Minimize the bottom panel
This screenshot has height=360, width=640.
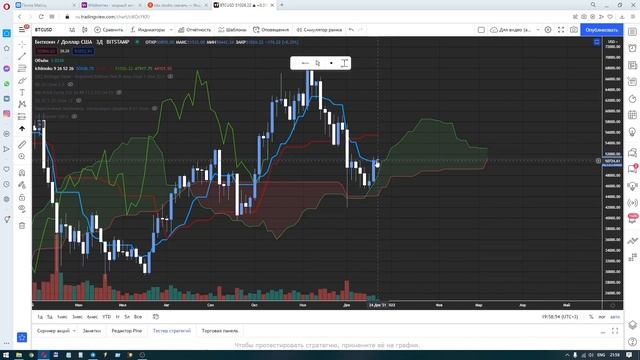[x=603, y=332]
